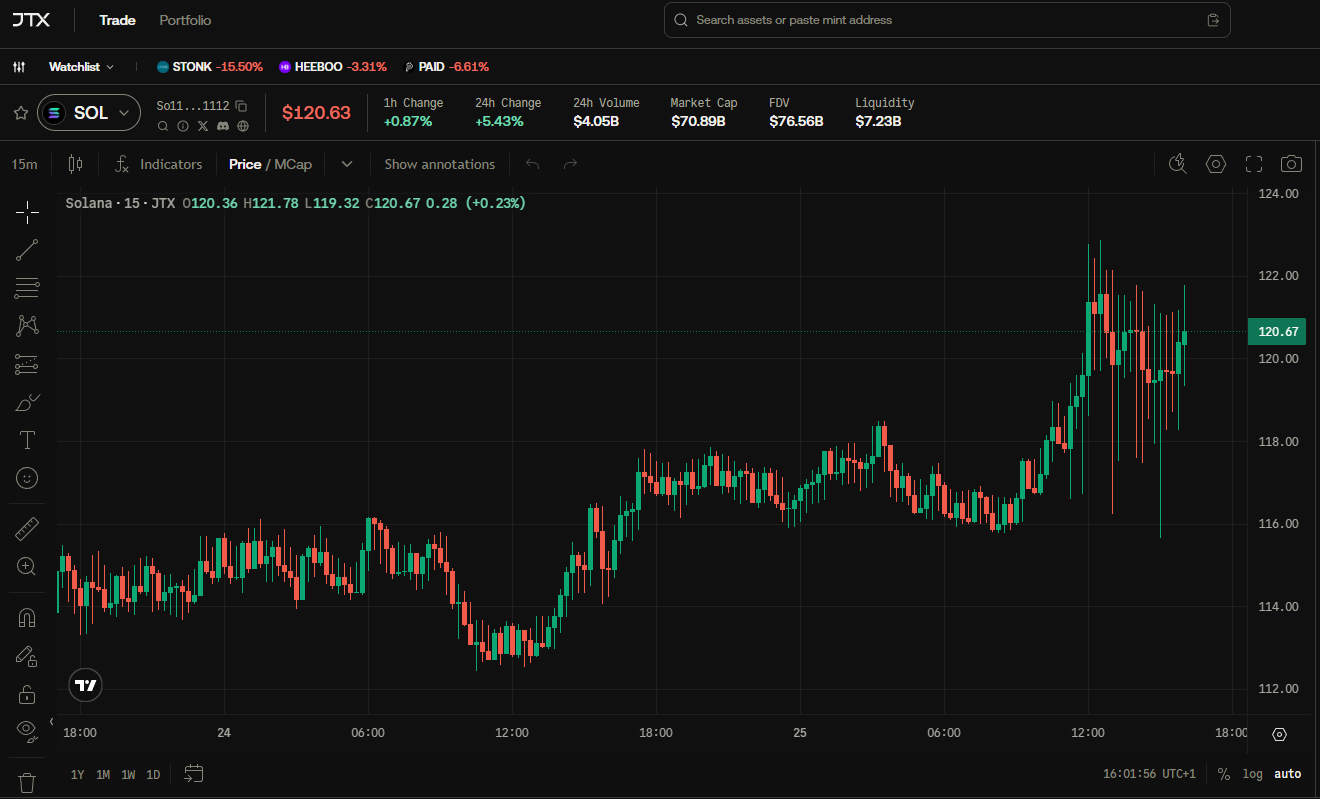Set the date range to 1Y
The height and width of the screenshot is (799, 1320).
77,774
